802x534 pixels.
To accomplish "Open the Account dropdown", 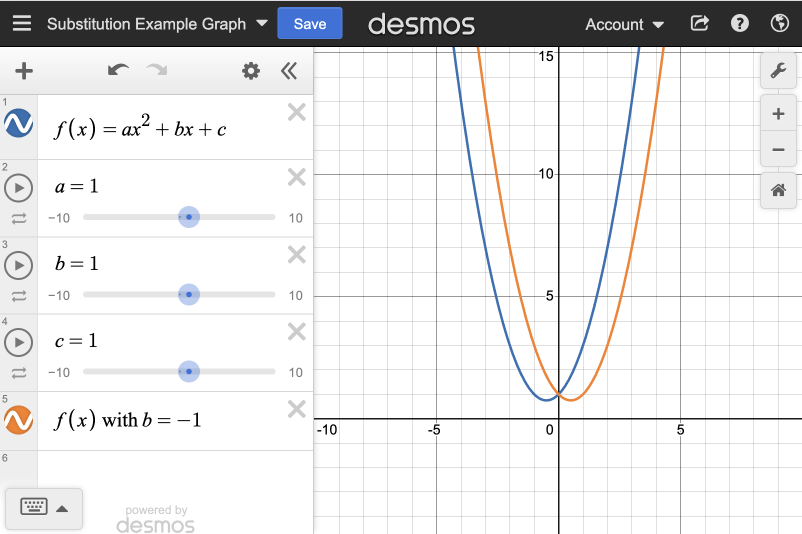I will click(x=625, y=24).
